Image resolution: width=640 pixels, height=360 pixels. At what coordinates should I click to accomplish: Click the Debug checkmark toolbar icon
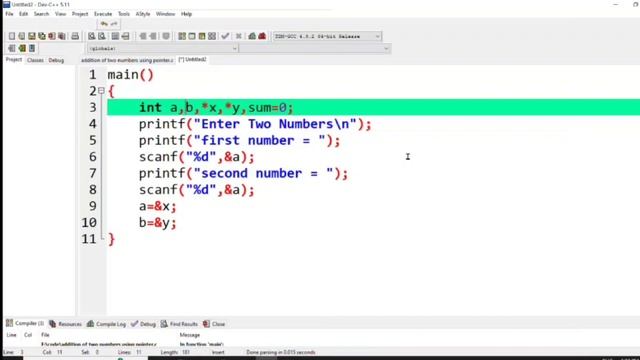pyautogui.click(x=225, y=36)
